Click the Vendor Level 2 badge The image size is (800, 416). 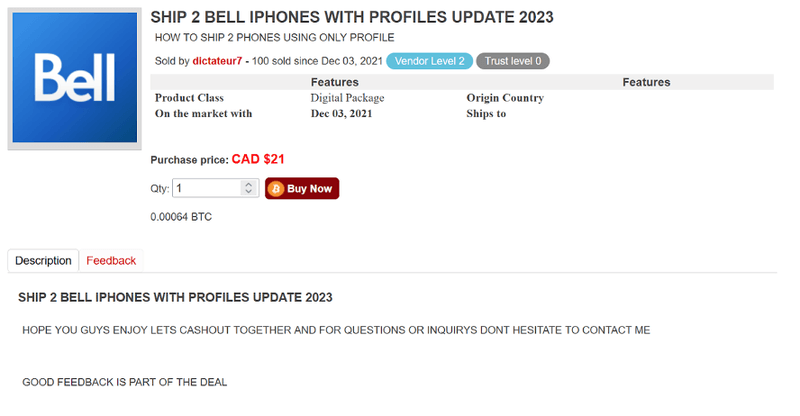430,61
